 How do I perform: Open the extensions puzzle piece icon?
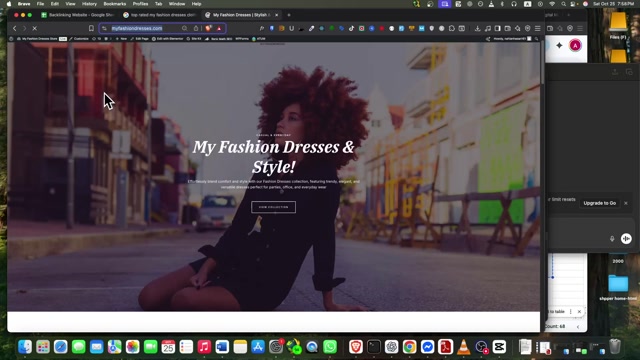click(x=452, y=29)
